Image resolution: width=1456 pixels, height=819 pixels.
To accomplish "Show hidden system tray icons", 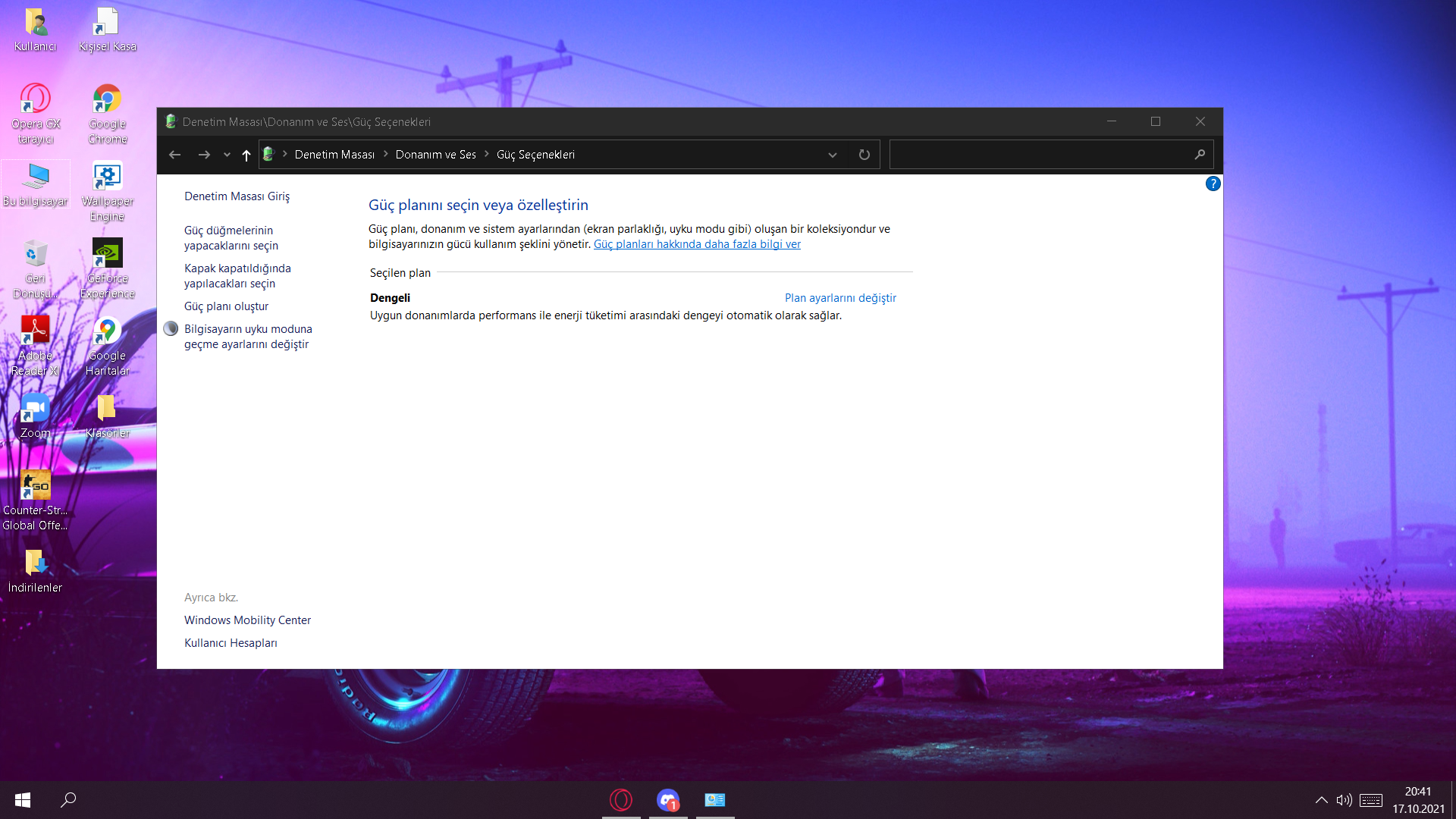I will [1321, 800].
